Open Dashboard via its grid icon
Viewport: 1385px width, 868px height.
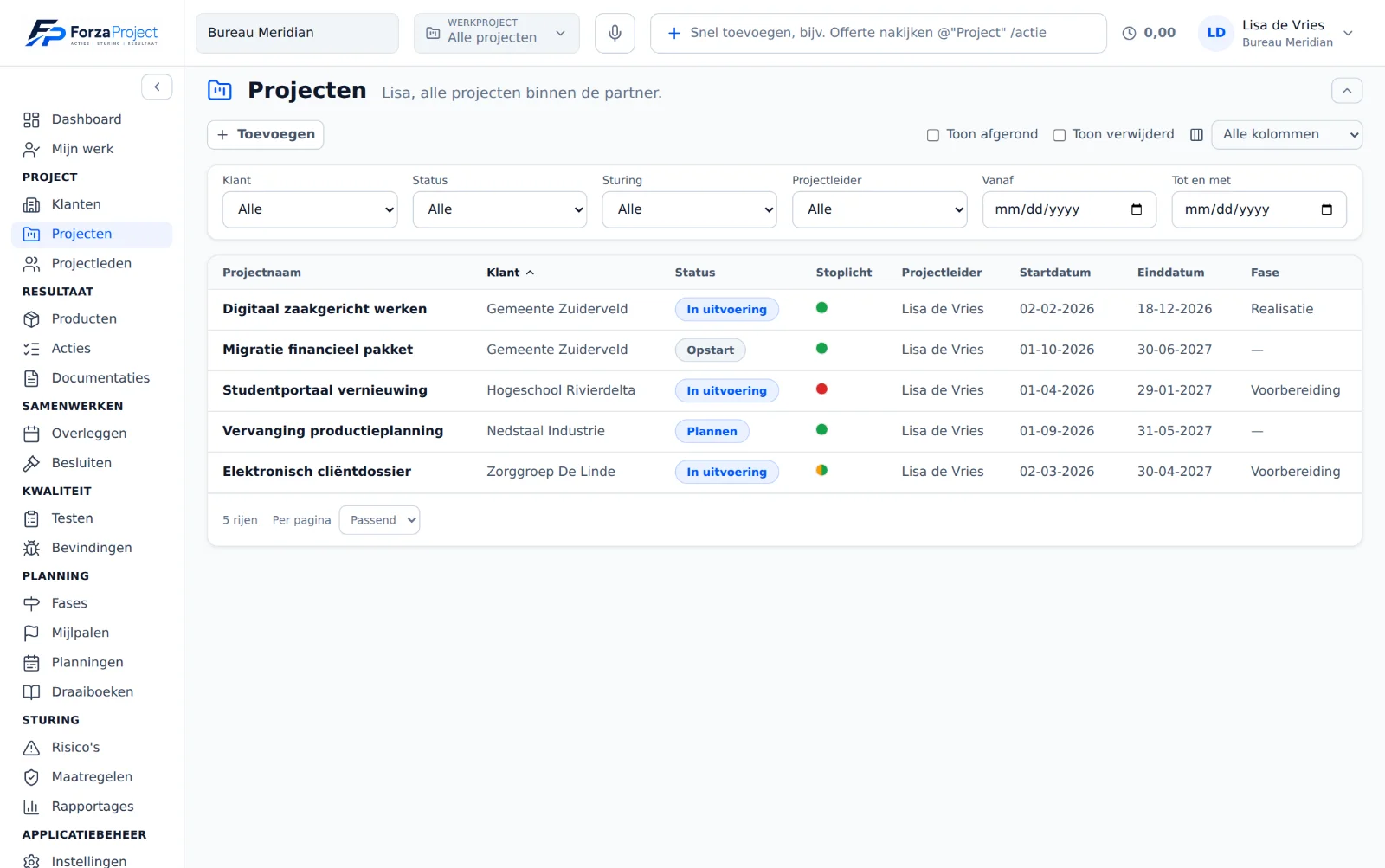click(x=31, y=119)
